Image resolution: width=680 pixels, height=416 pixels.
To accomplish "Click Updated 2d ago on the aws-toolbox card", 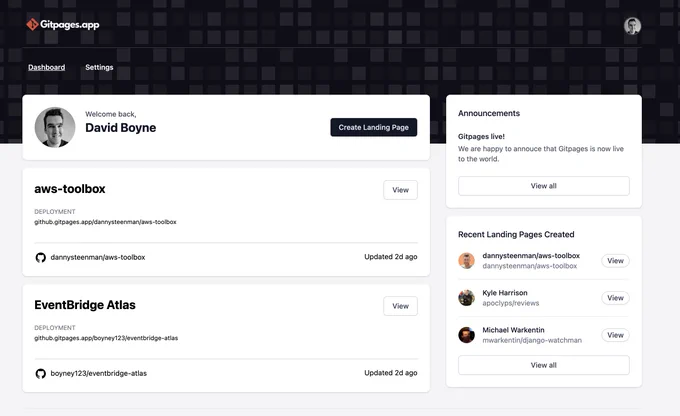I will 391,257.
